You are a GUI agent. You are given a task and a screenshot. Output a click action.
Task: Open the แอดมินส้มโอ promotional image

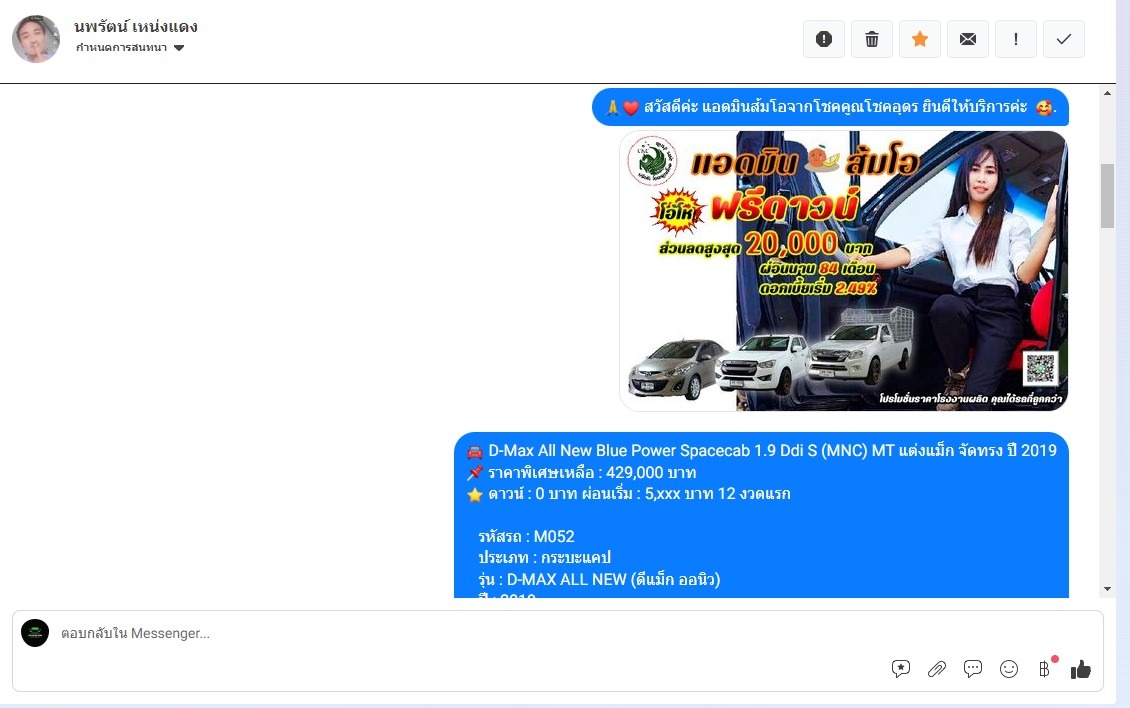843,271
